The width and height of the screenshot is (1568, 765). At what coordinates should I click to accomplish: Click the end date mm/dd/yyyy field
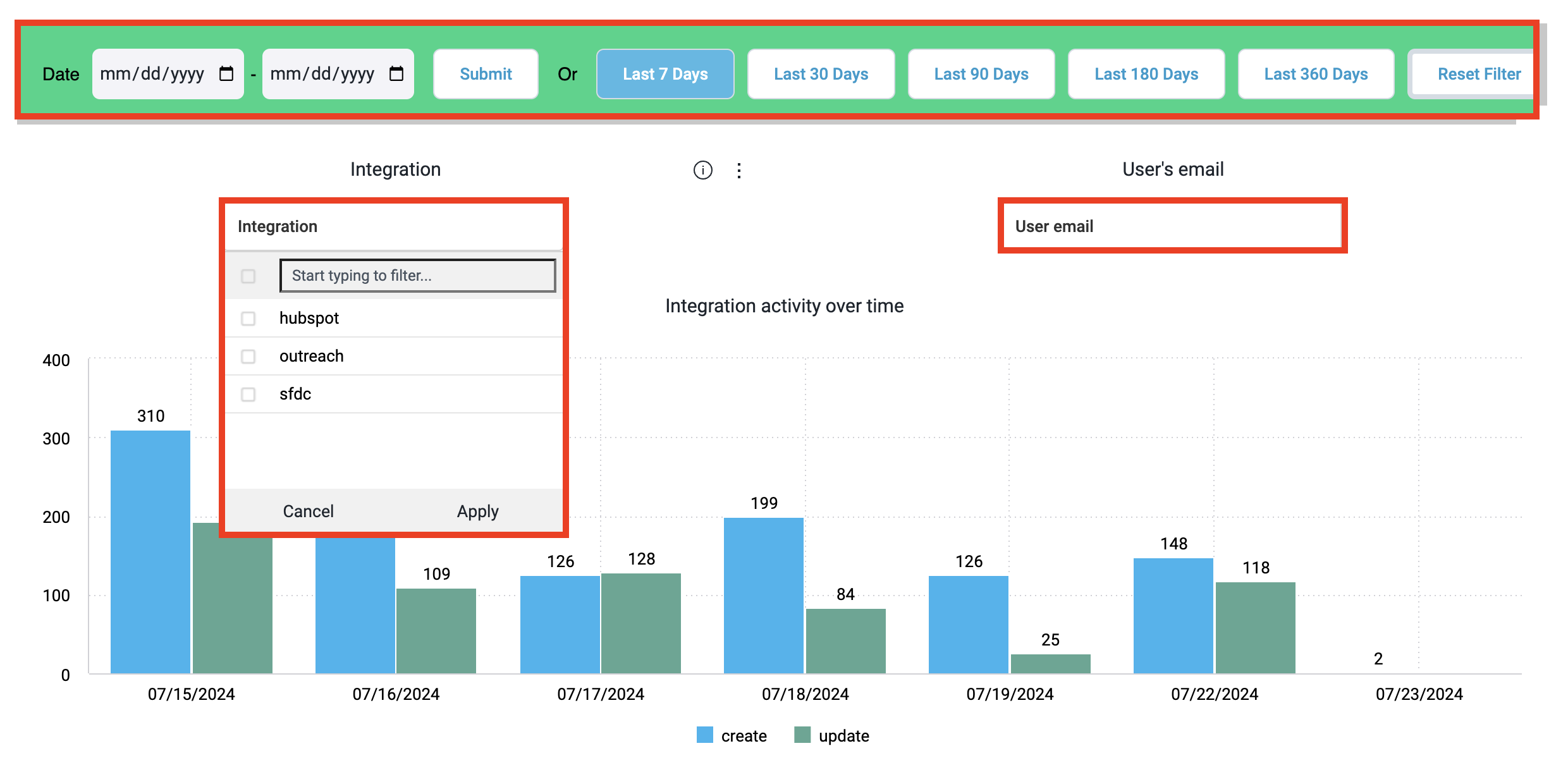(338, 74)
